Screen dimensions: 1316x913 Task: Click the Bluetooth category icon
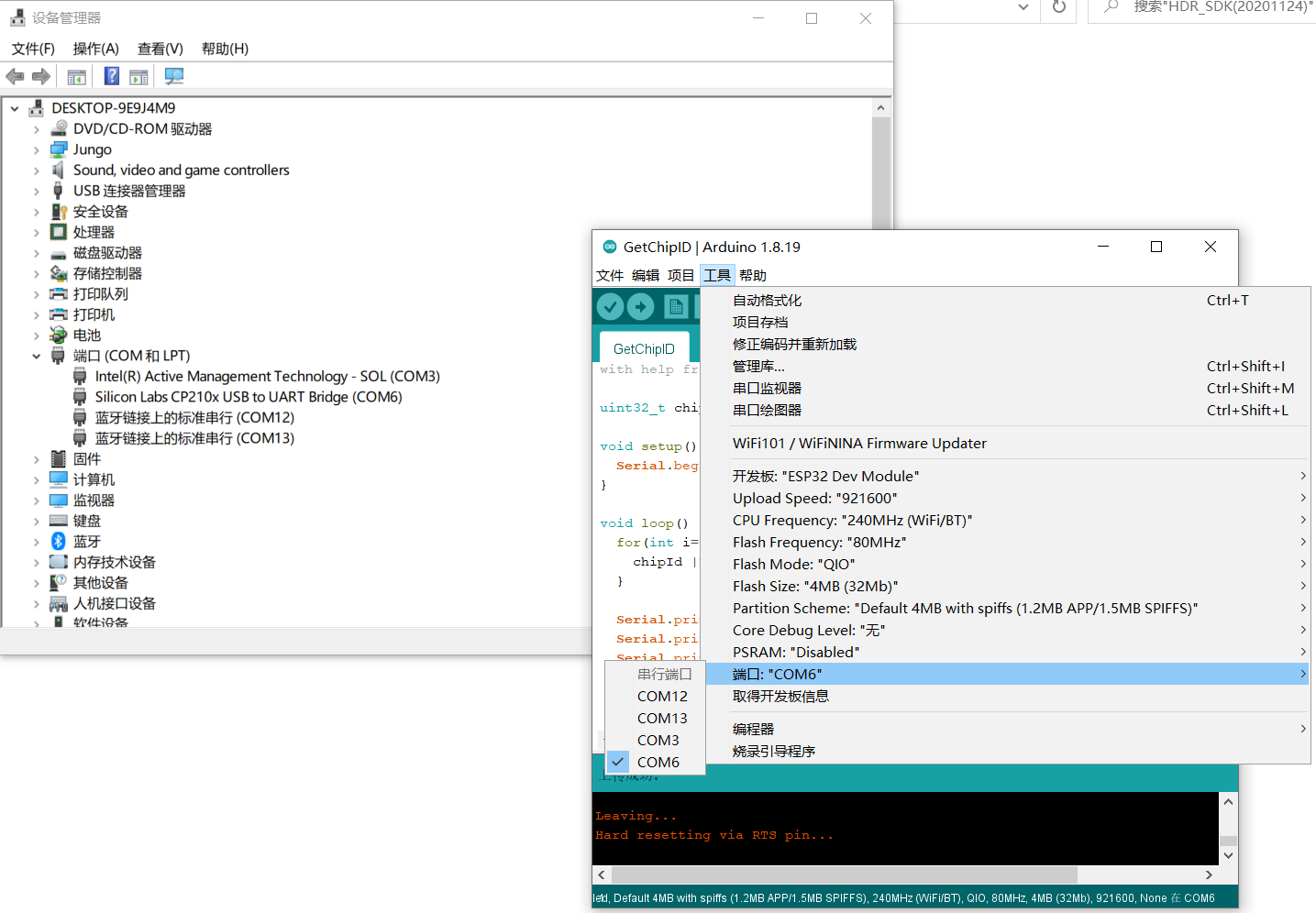[59, 542]
